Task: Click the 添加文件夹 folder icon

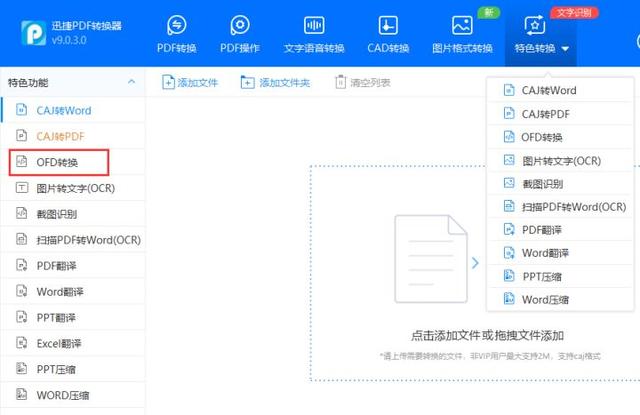Action: pos(247,82)
